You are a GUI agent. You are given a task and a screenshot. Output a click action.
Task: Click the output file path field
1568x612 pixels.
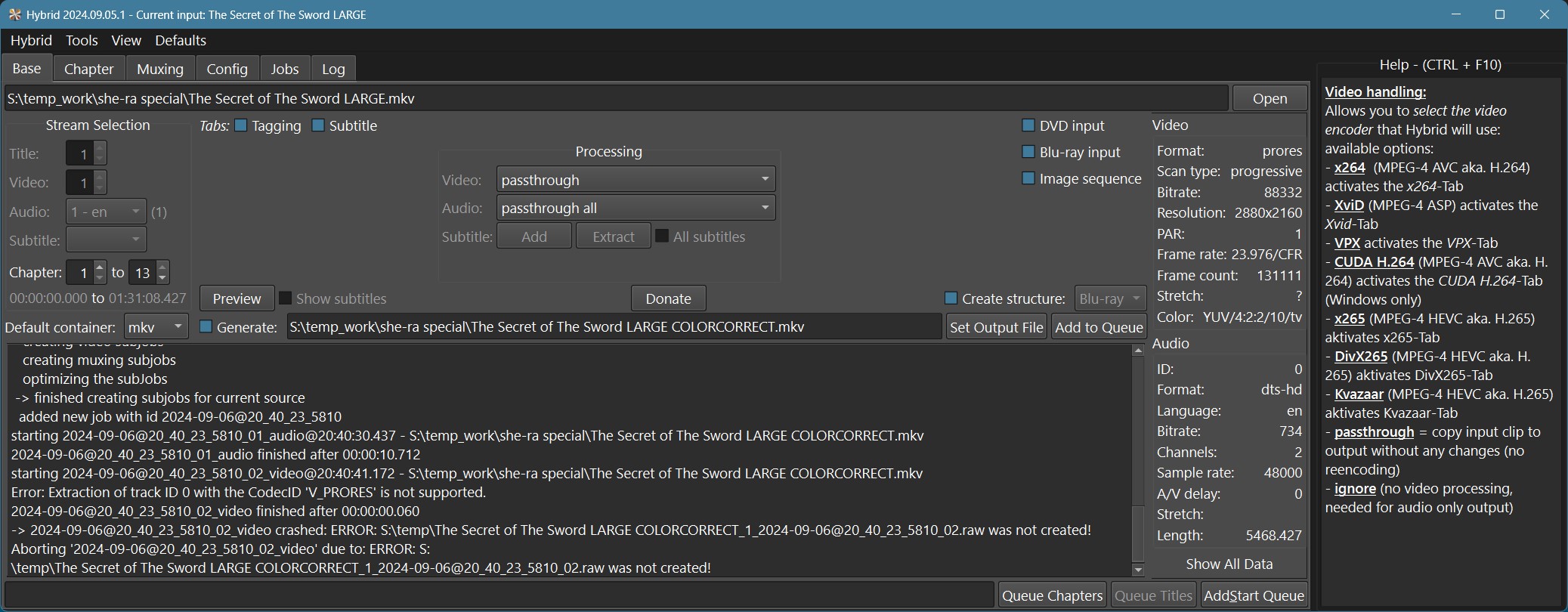(614, 327)
